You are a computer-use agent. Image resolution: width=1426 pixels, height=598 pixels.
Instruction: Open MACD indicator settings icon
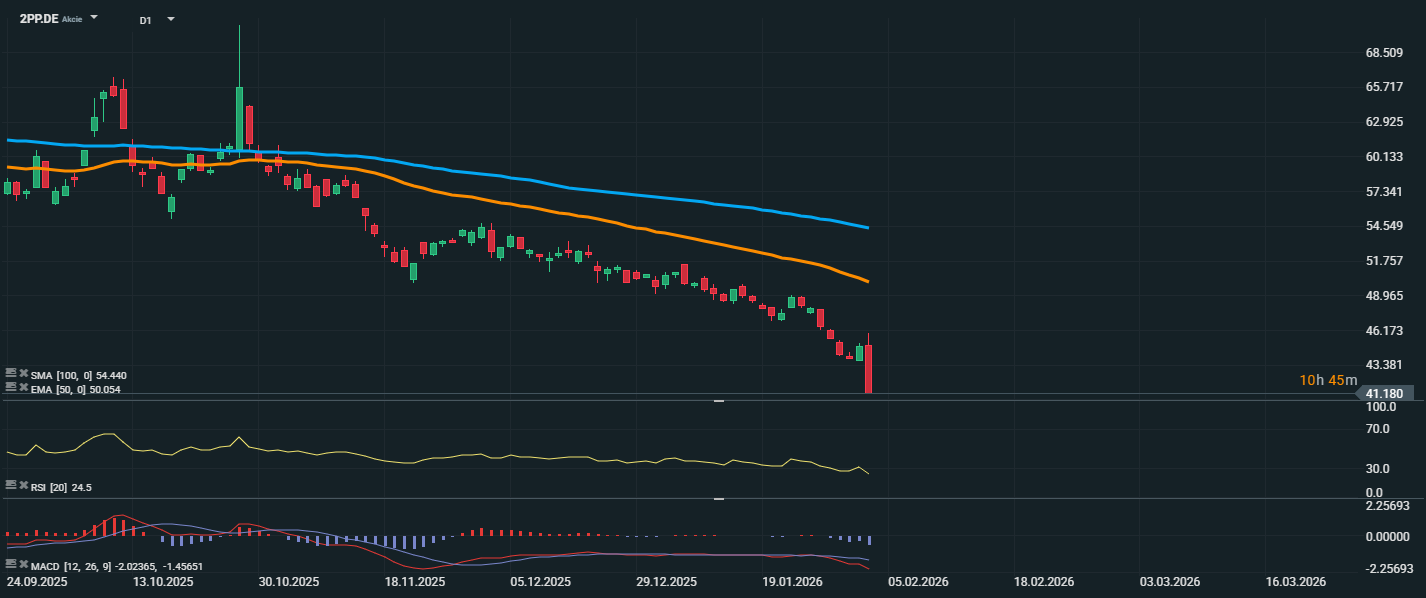[11, 565]
